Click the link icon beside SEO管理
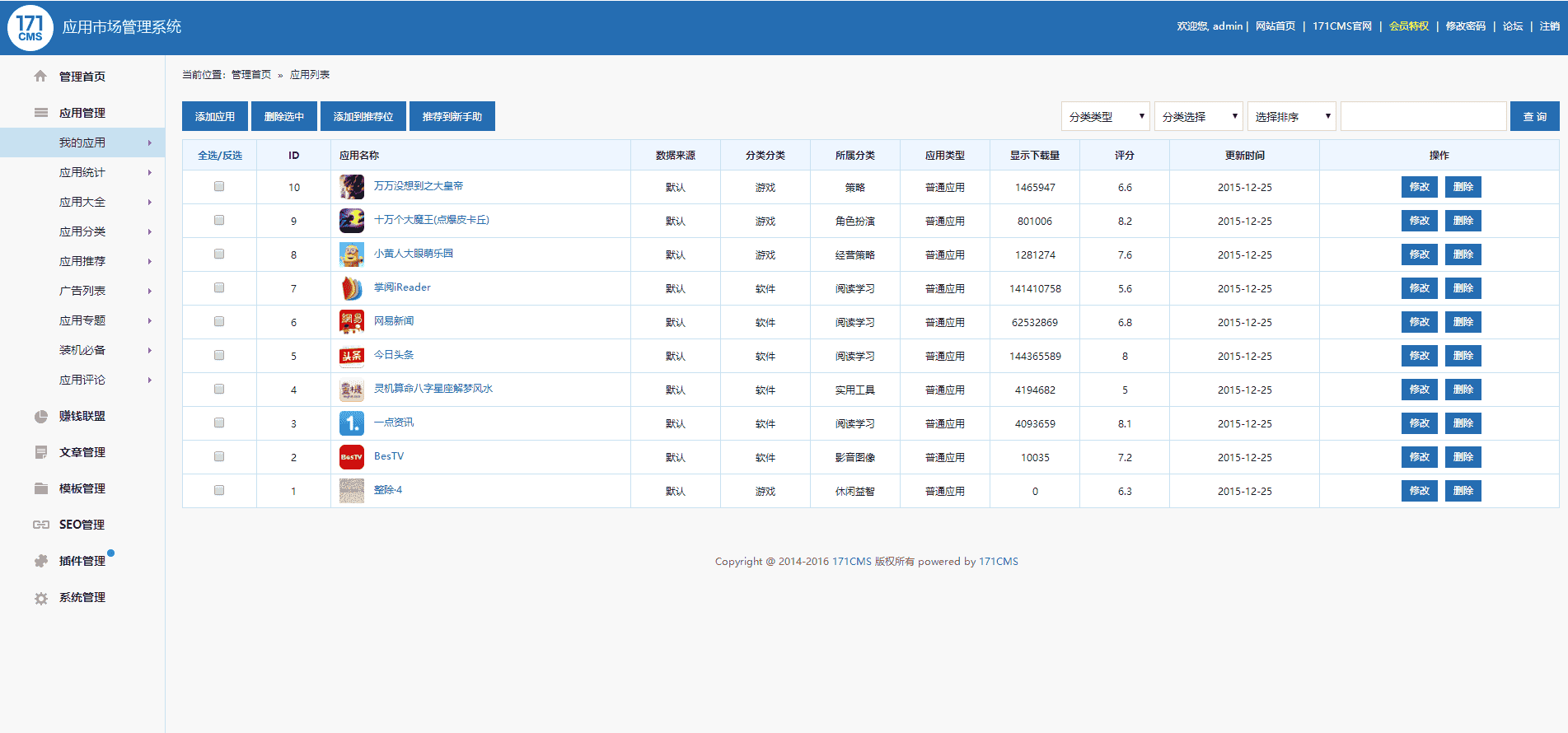 click(x=40, y=525)
